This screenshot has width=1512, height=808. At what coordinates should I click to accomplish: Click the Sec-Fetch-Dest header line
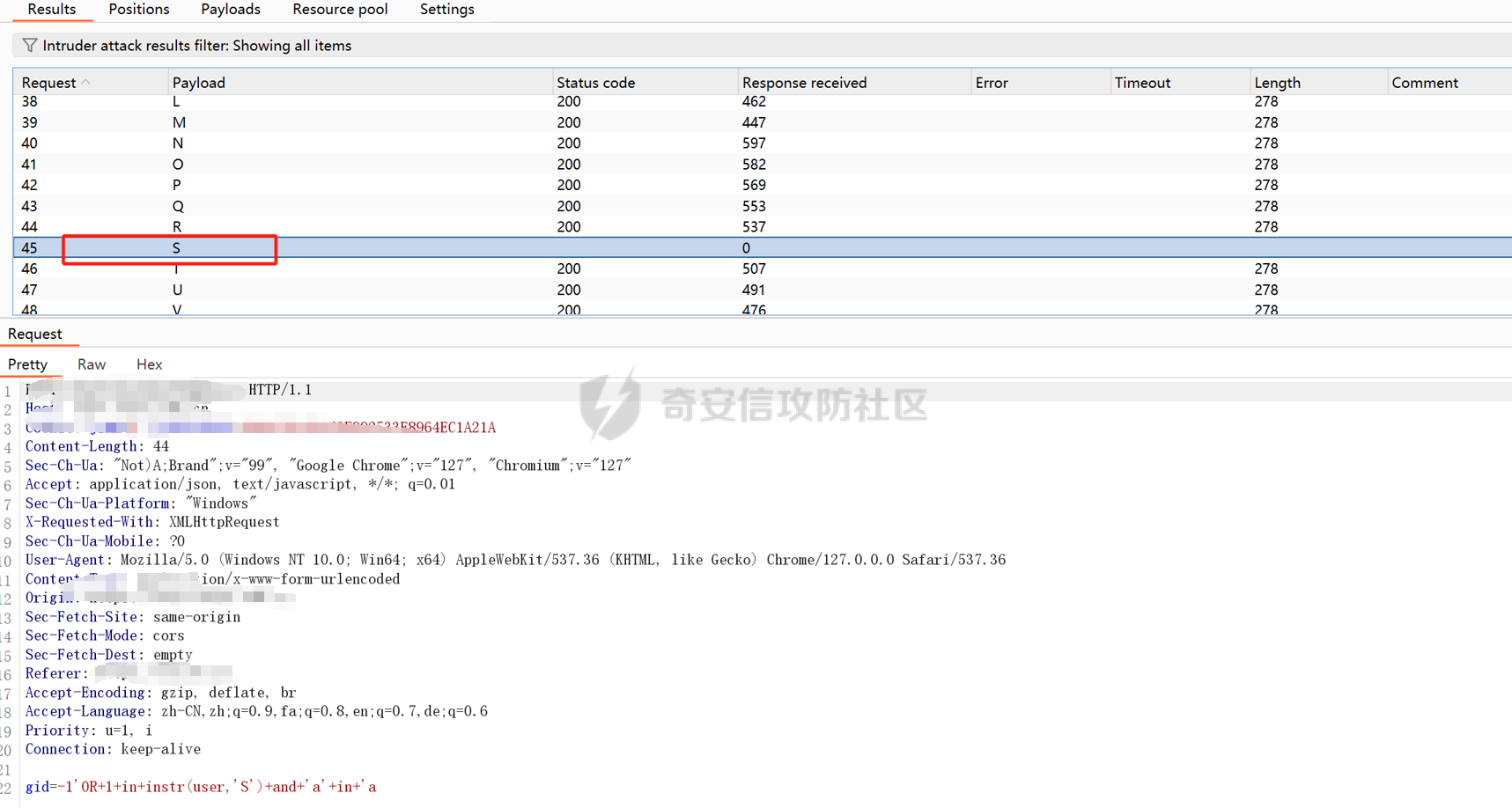pos(108,655)
